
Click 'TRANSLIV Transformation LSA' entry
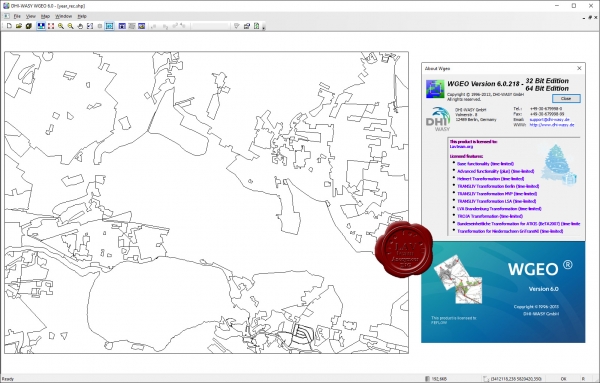pyautogui.click(x=496, y=201)
